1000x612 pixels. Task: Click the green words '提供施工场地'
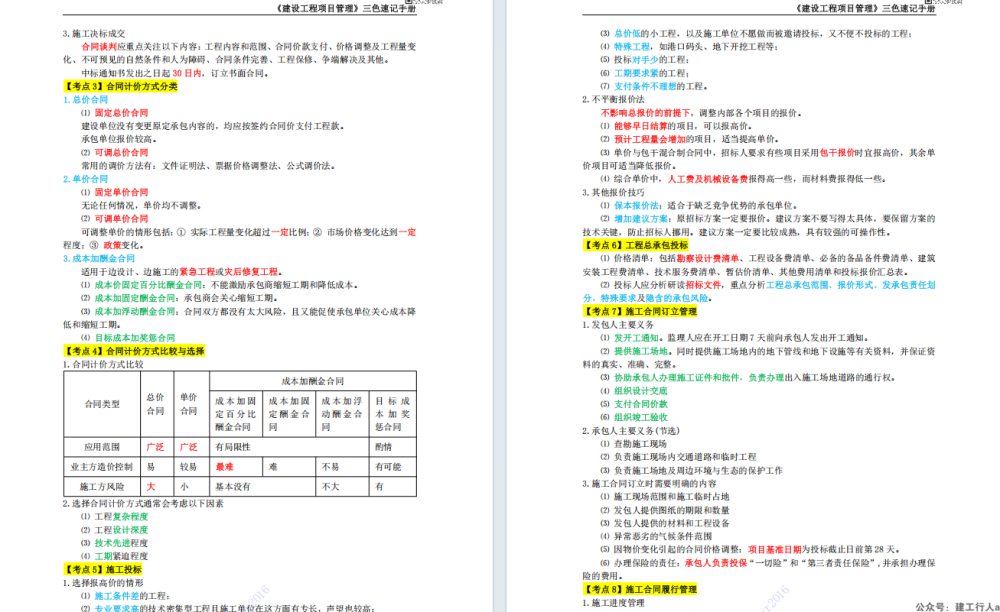coord(640,351)
